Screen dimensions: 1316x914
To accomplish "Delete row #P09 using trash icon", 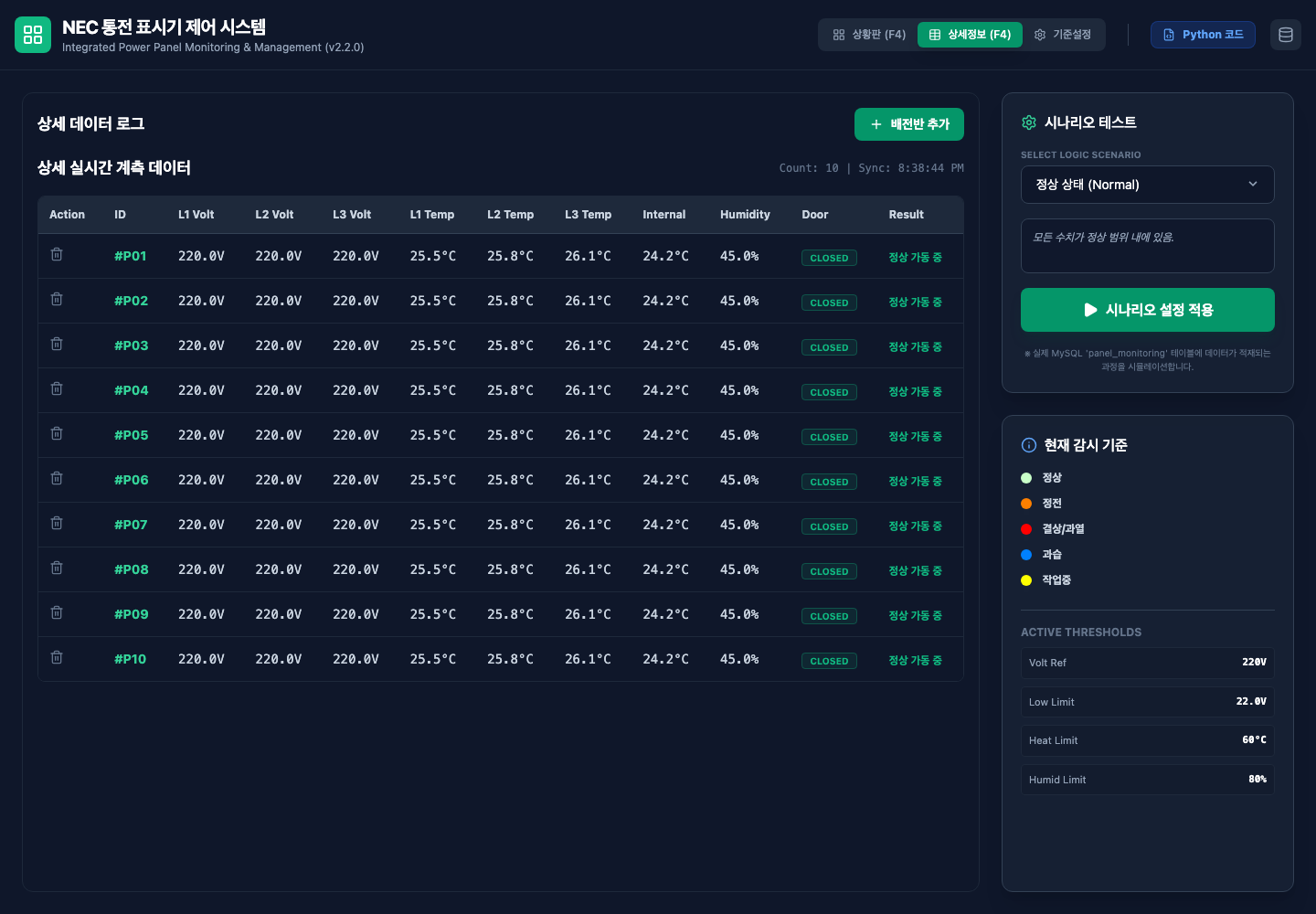I will 57,612.
